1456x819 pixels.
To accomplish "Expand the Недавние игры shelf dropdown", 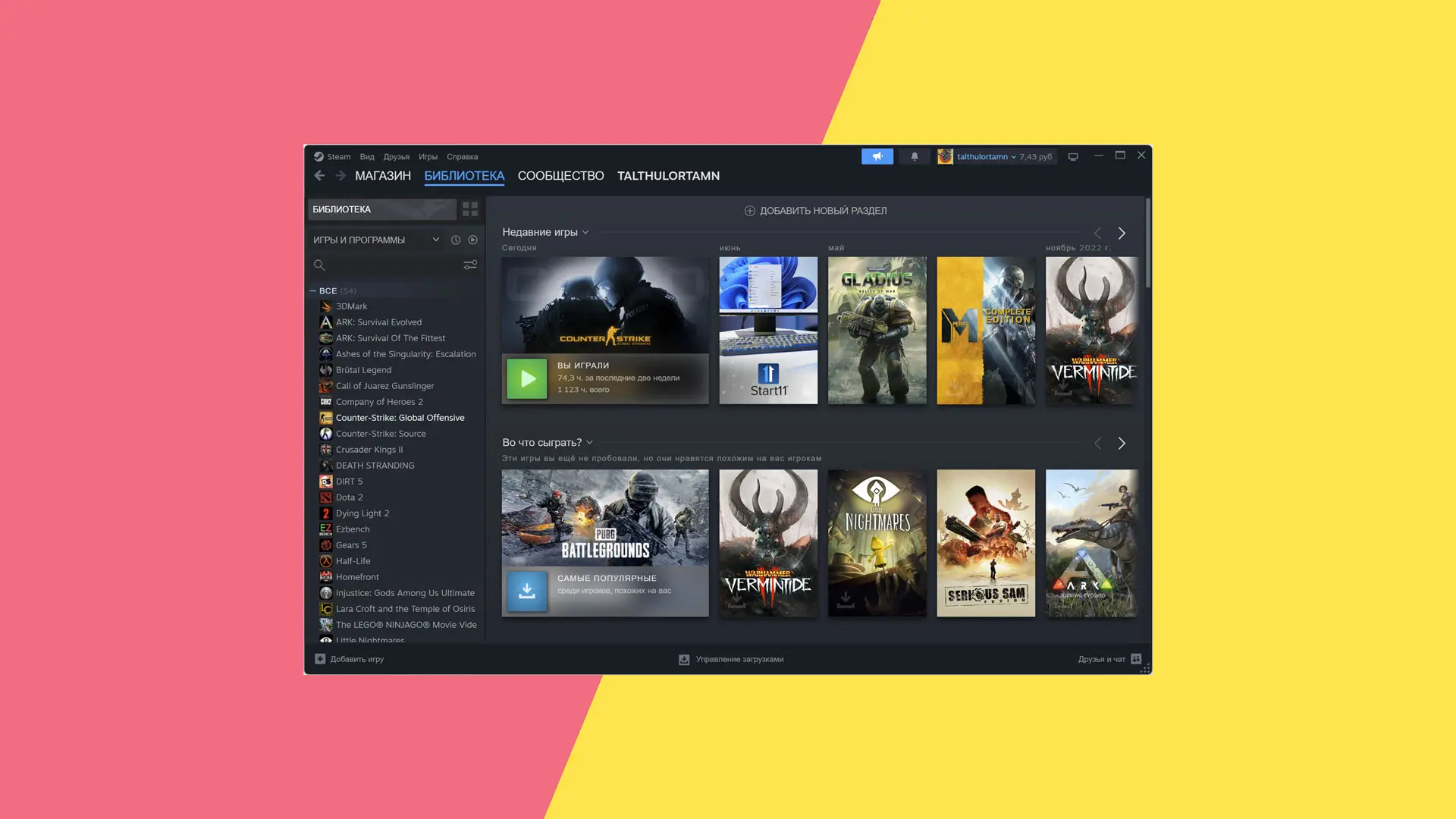I will click(x=585, y=233).
